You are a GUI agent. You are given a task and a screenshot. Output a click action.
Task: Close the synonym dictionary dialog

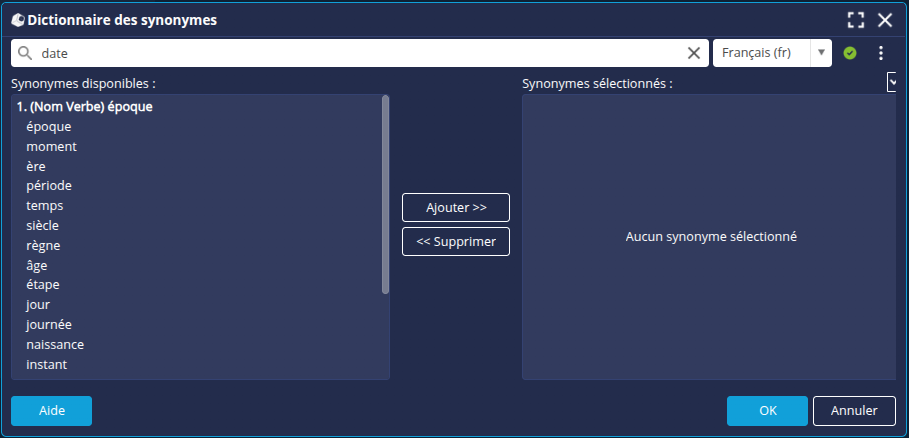click(x=885, y=20)
